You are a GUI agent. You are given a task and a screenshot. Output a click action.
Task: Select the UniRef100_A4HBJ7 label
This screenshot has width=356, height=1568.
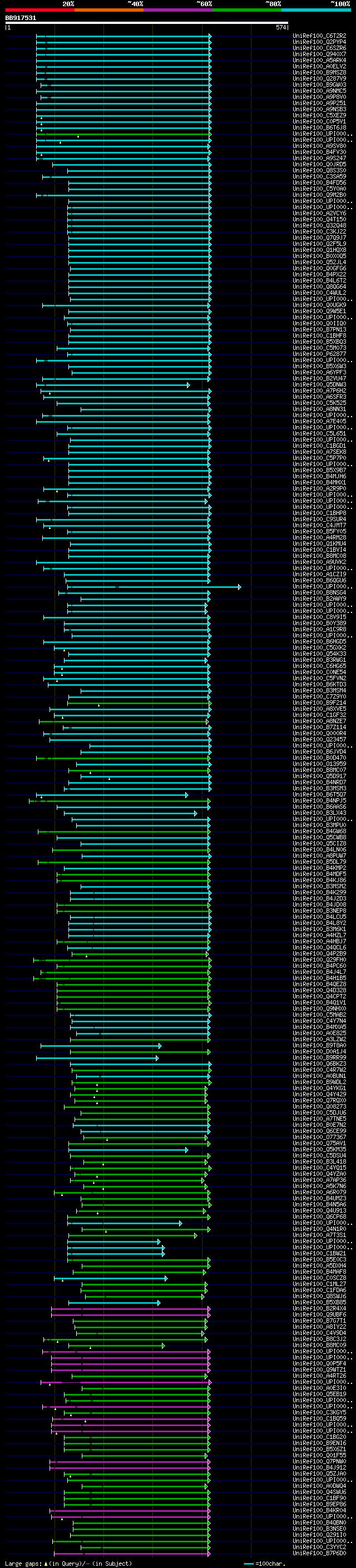click(319, 941)
